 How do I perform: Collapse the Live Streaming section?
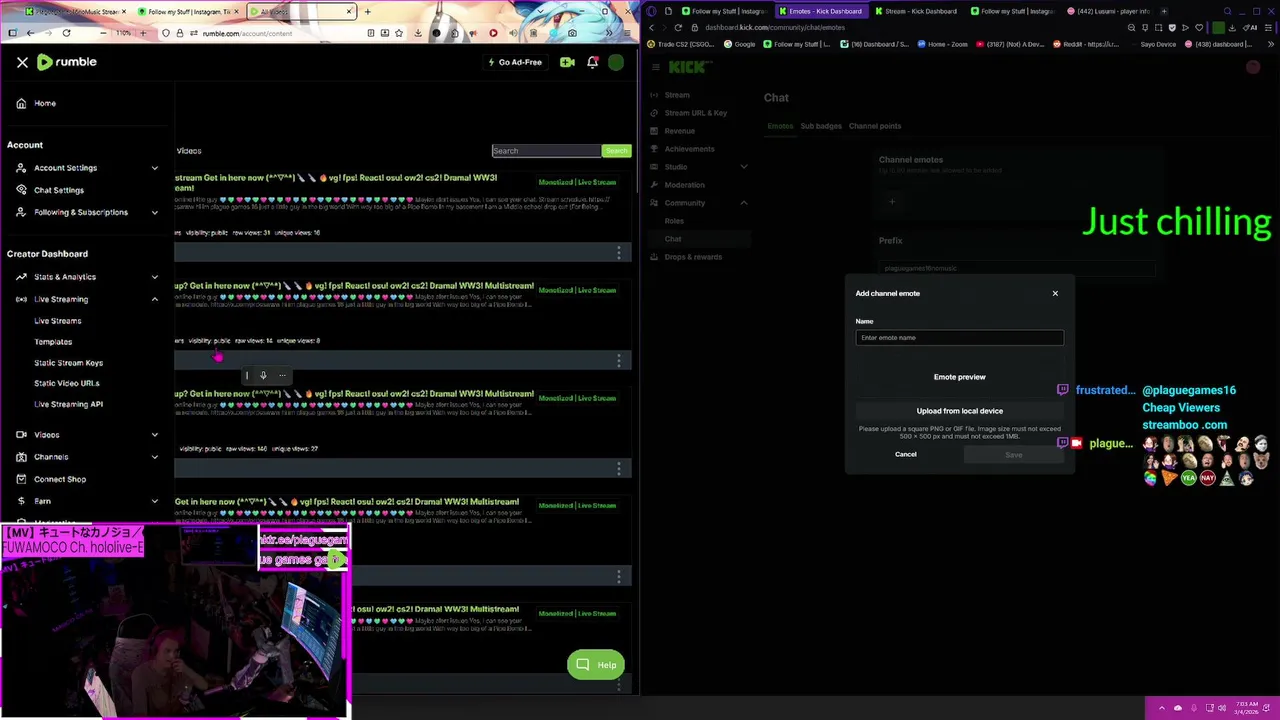[87, 299]
